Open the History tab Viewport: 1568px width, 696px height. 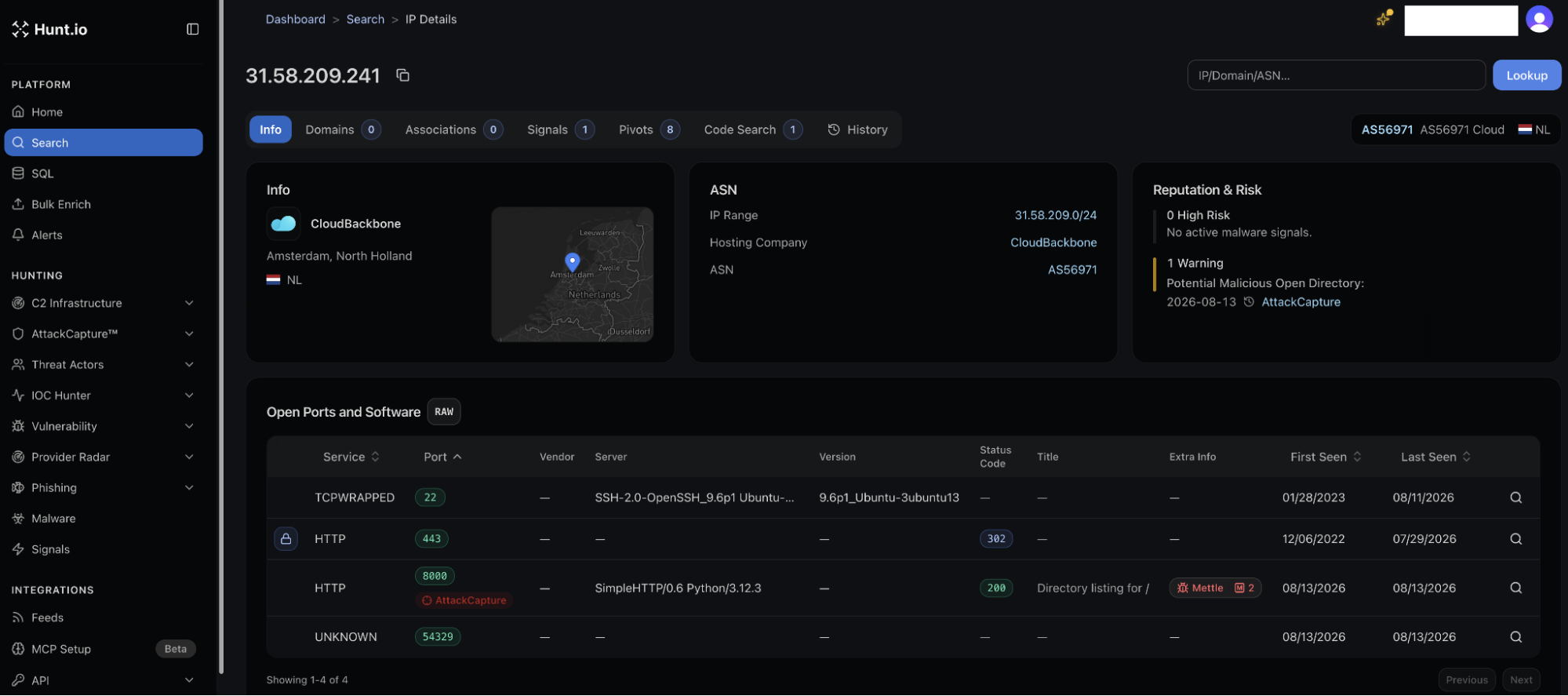pos(857,129)
